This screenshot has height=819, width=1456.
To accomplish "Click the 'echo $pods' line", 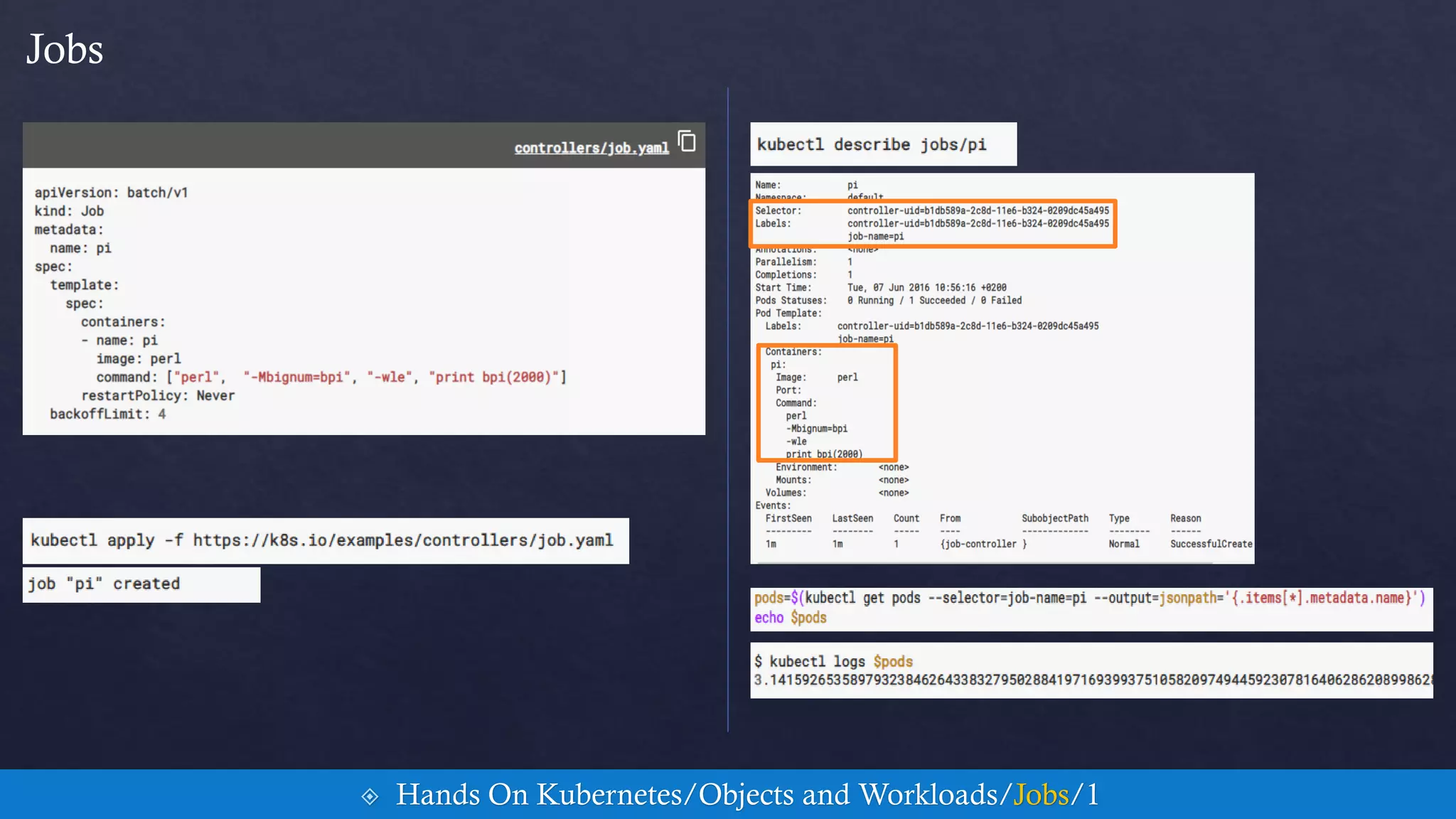I will [791, 618].
